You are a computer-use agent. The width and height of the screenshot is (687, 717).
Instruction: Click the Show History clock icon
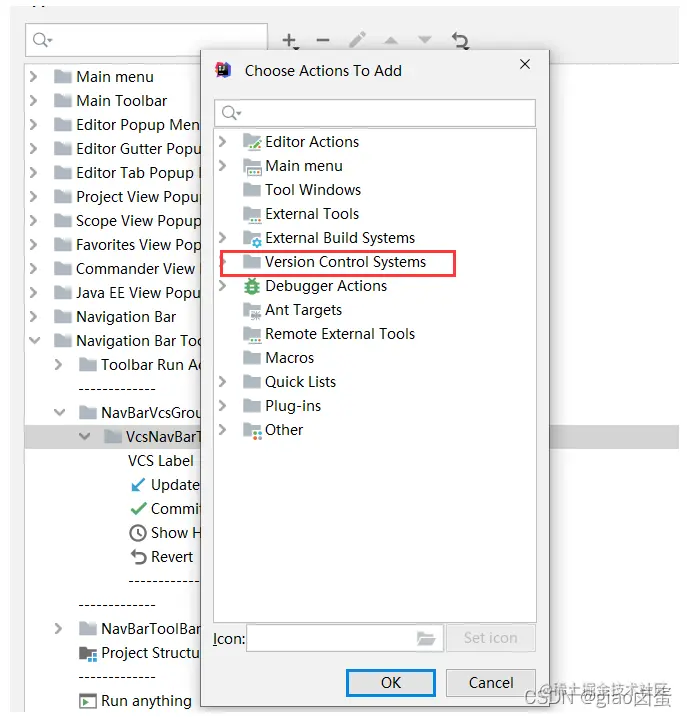pos(138,533)
